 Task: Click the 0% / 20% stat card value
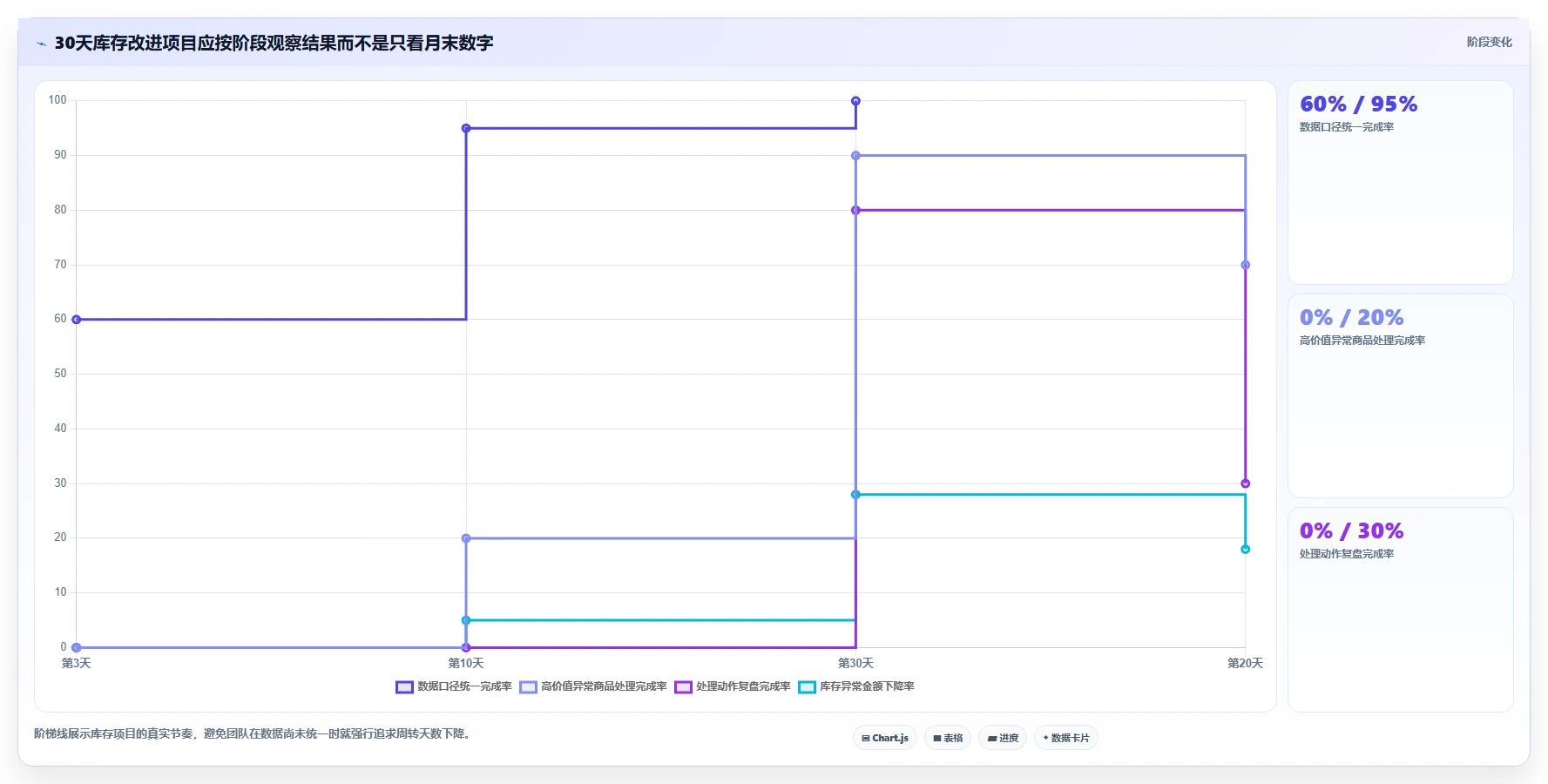1351,317
